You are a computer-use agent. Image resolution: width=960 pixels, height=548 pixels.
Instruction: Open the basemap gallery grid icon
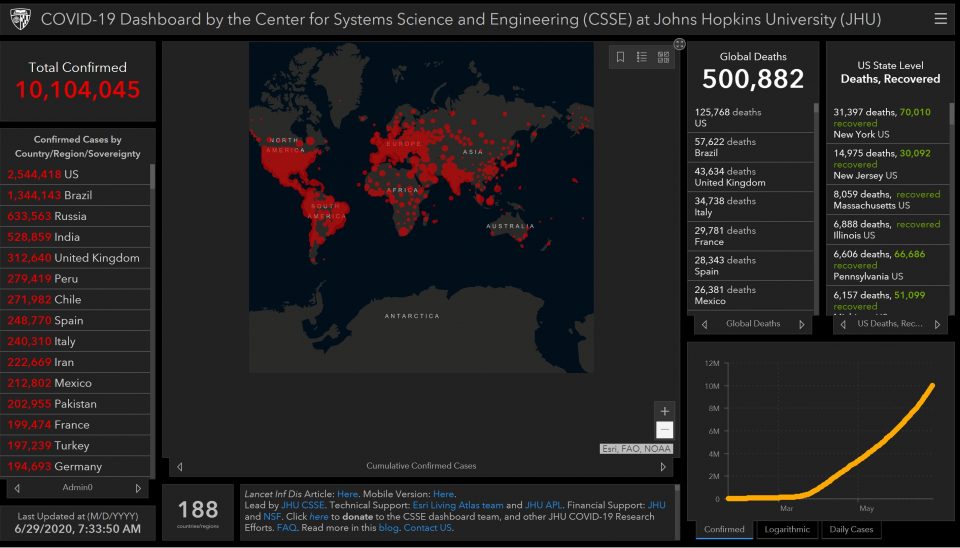point(663,57)
